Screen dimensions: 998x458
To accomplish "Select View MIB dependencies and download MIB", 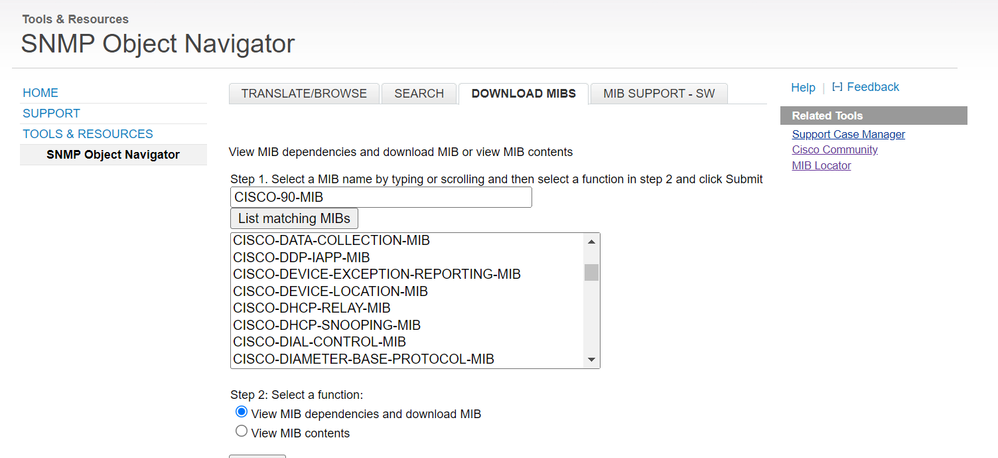I will tap(241, 412).
